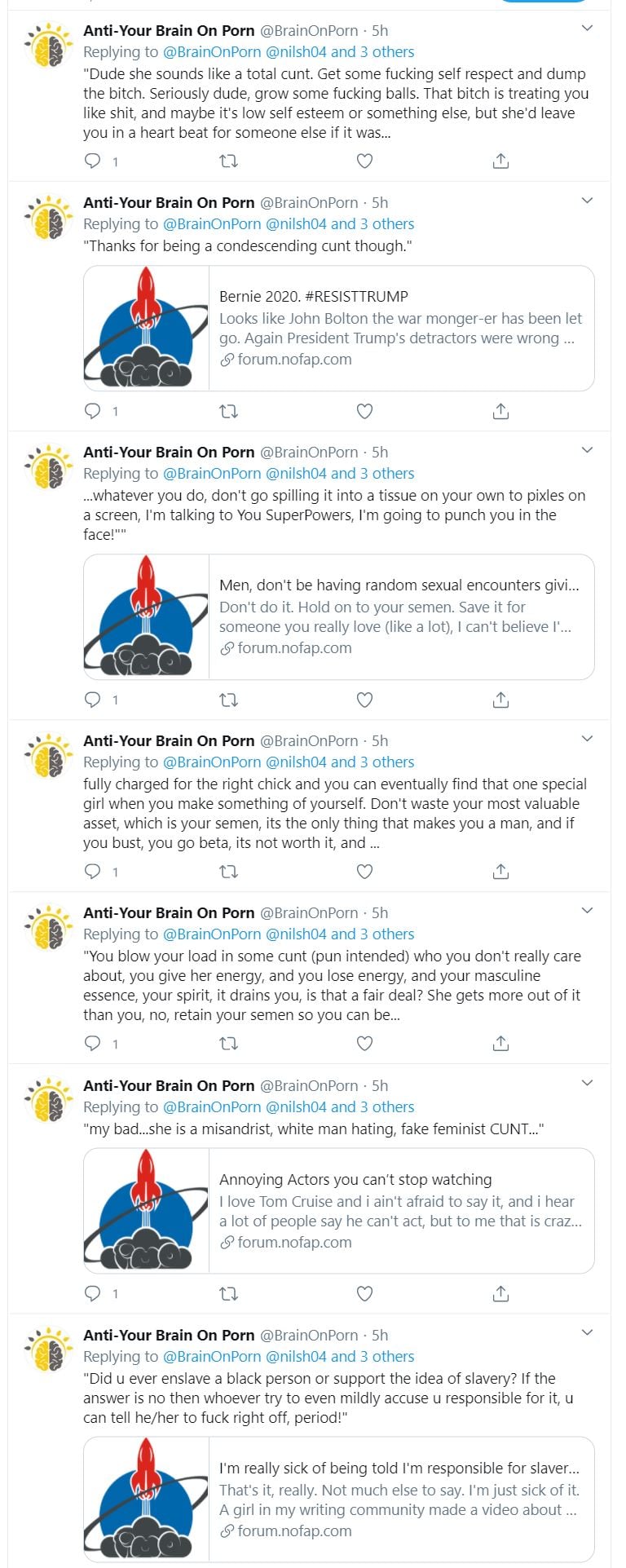Retweet the "fully charged" tweet

(229, 872)
